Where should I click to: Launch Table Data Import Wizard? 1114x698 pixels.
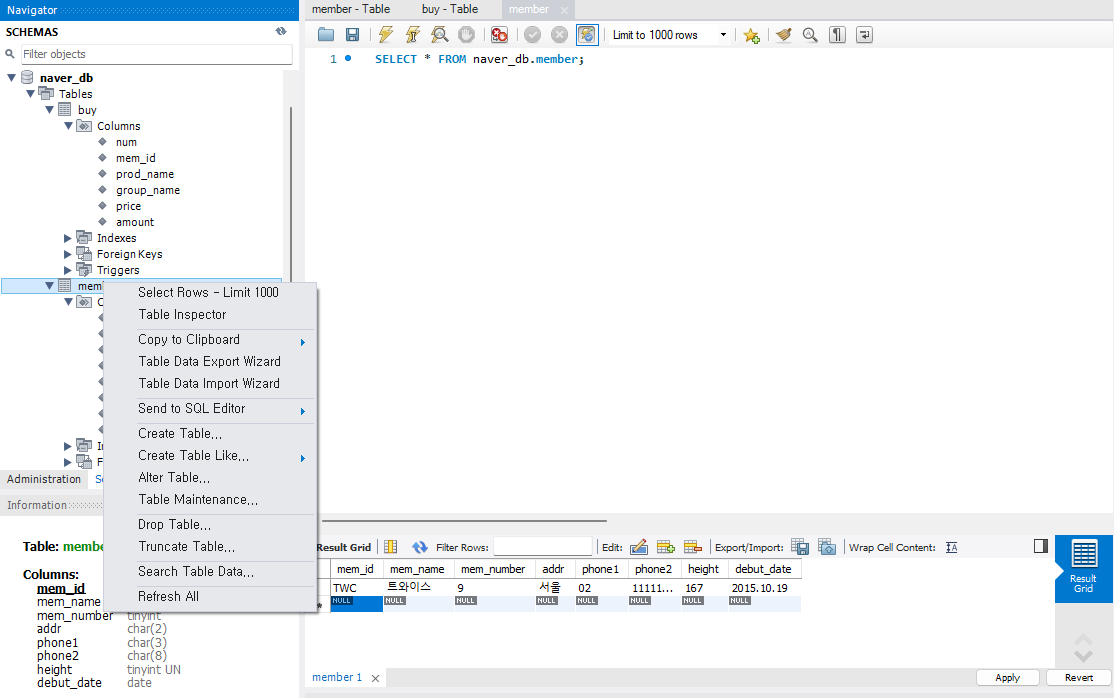click(209, 383)
